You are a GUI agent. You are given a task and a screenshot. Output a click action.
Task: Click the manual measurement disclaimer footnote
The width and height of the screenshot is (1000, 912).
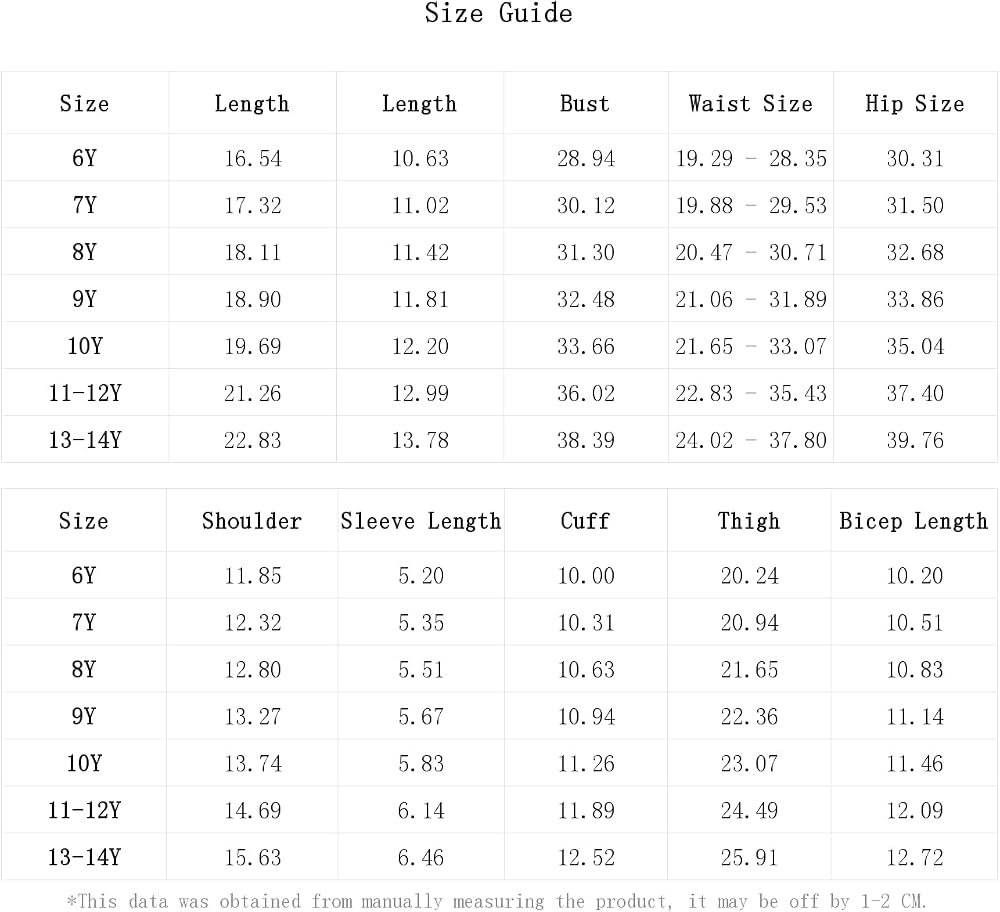[x=497, y=901]
